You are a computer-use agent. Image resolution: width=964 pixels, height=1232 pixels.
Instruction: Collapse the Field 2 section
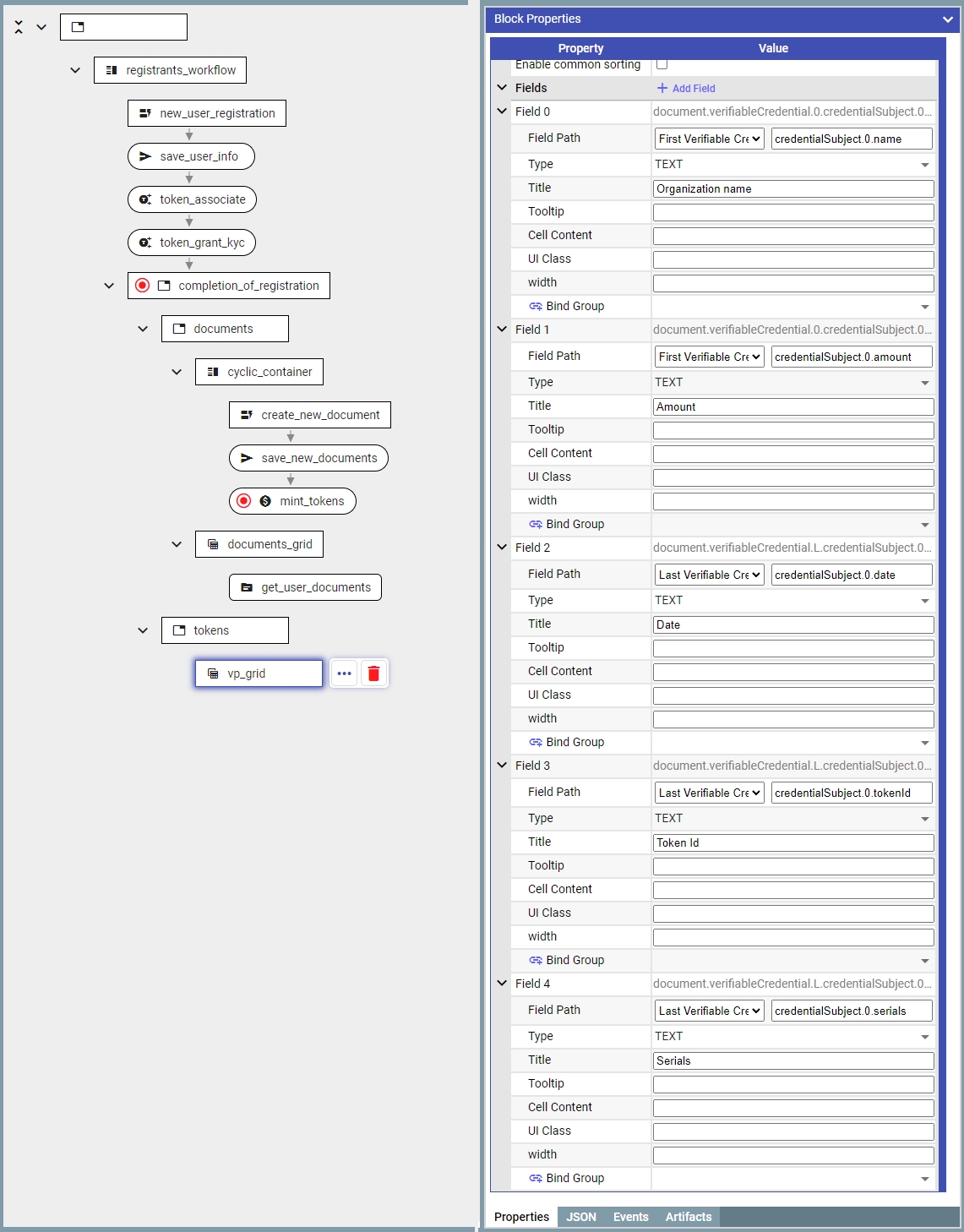(502, 548)
